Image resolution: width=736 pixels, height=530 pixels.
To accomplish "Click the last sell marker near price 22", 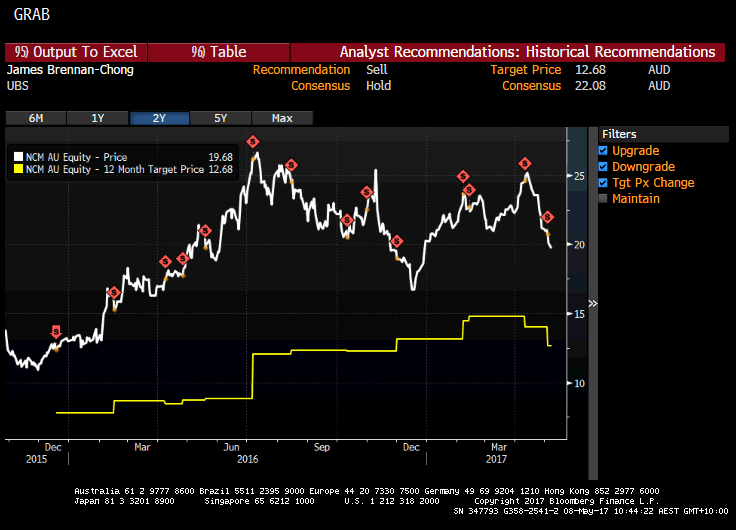I will pyautogui.click(x=547, y=217).
